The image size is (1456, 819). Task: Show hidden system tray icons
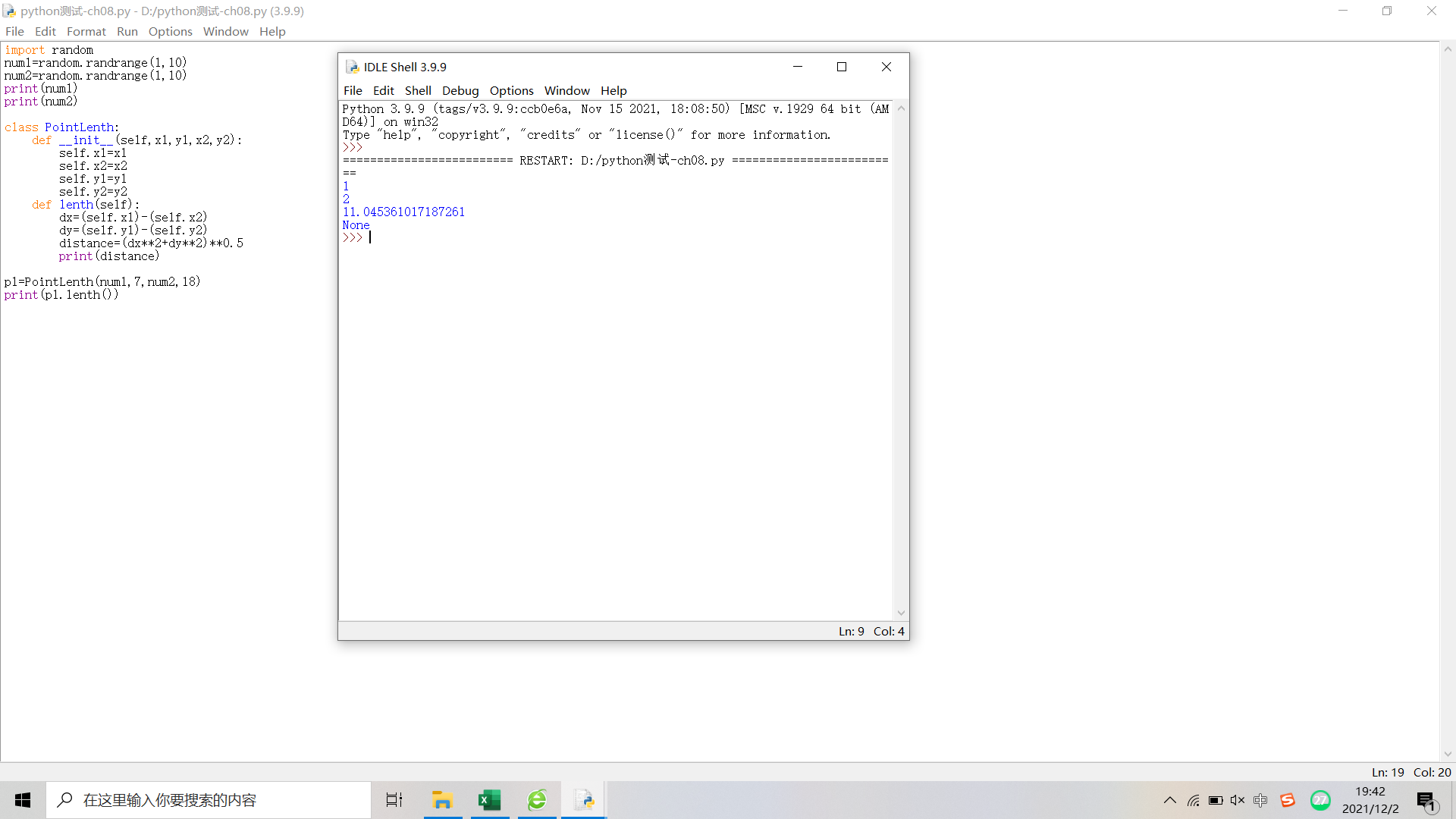click(x=1170, y=800)
